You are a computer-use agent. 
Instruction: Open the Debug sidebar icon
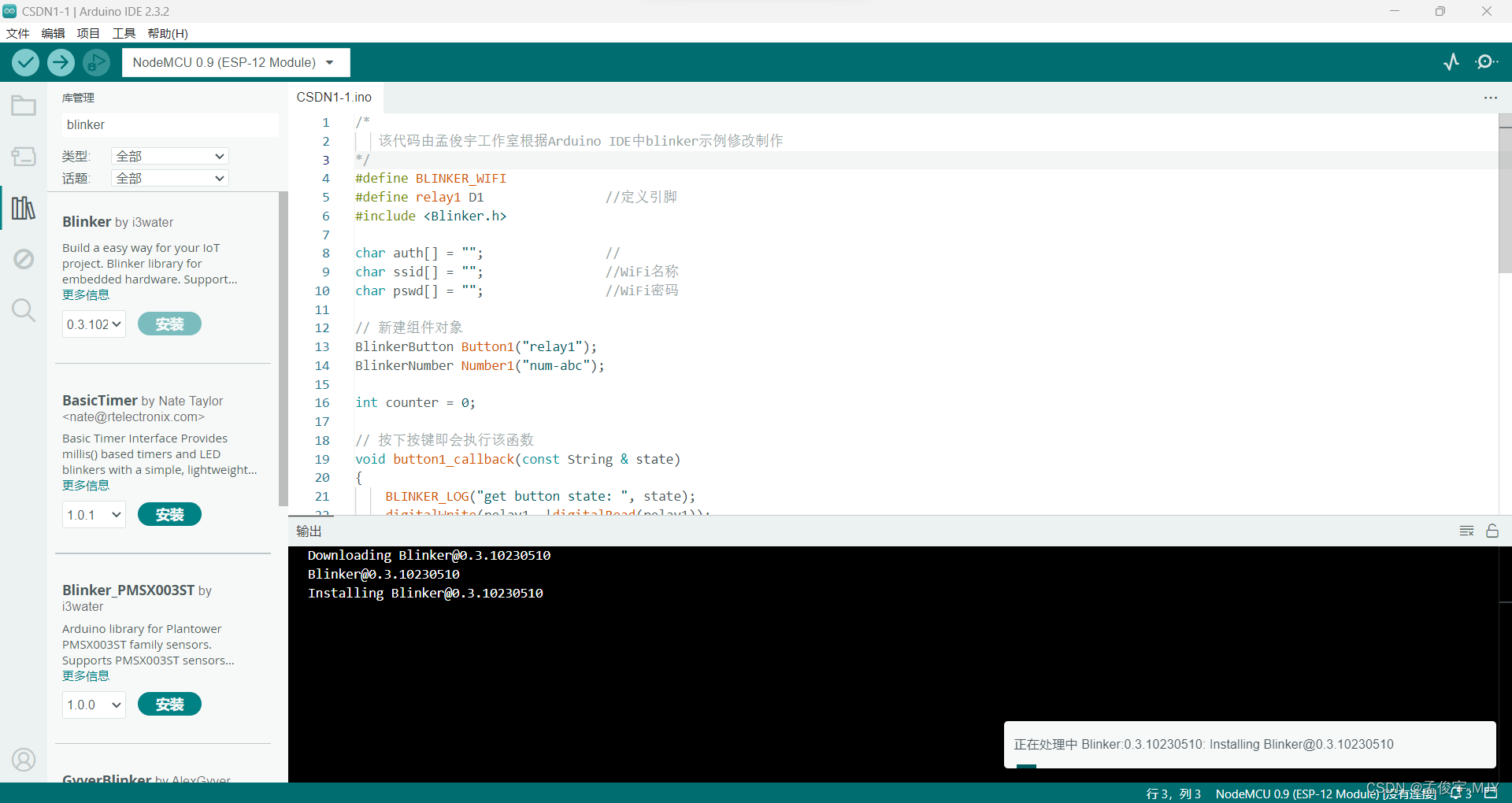24,259
